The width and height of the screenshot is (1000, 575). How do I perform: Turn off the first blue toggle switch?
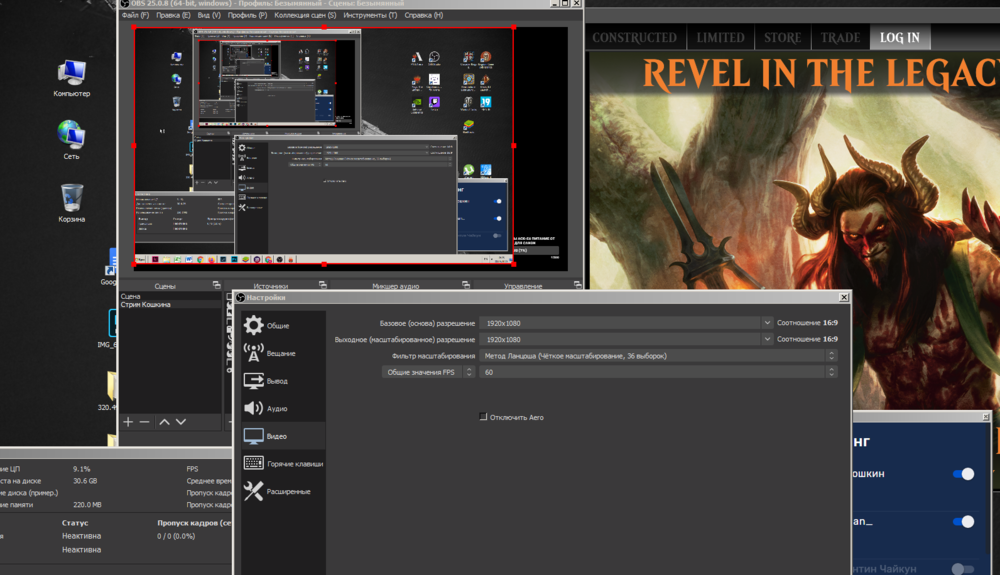click(x=963, y=474)
